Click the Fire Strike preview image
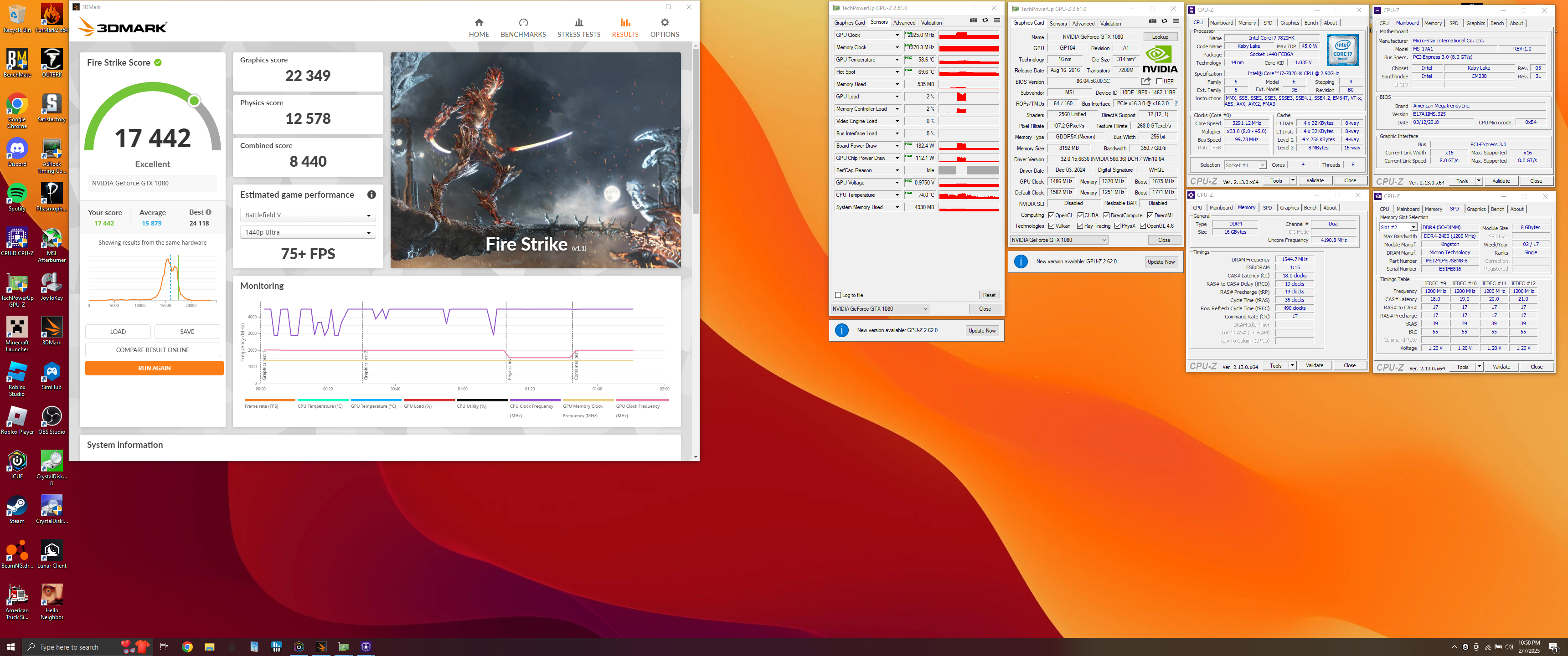Image resolution: width=1568 pixels, height=656 pixels. click(535, 160)
